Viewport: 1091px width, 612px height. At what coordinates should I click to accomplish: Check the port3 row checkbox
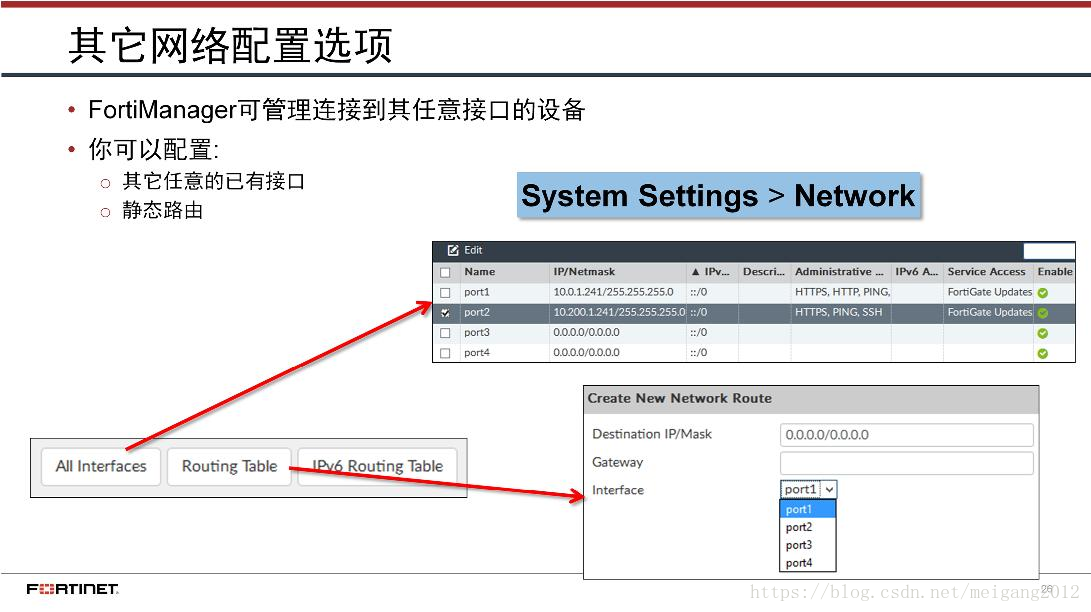[445, 333]
